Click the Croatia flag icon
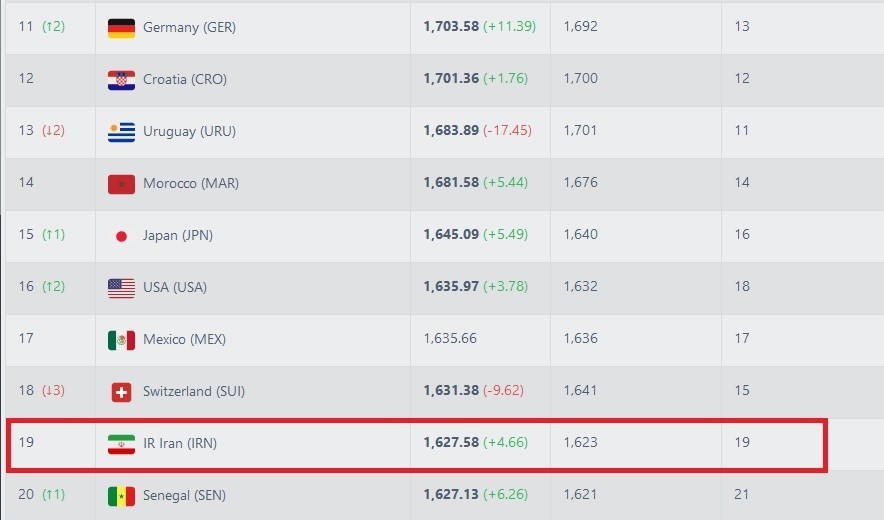Viewport: 884px width, 520px height. click(x=121, y=80)
